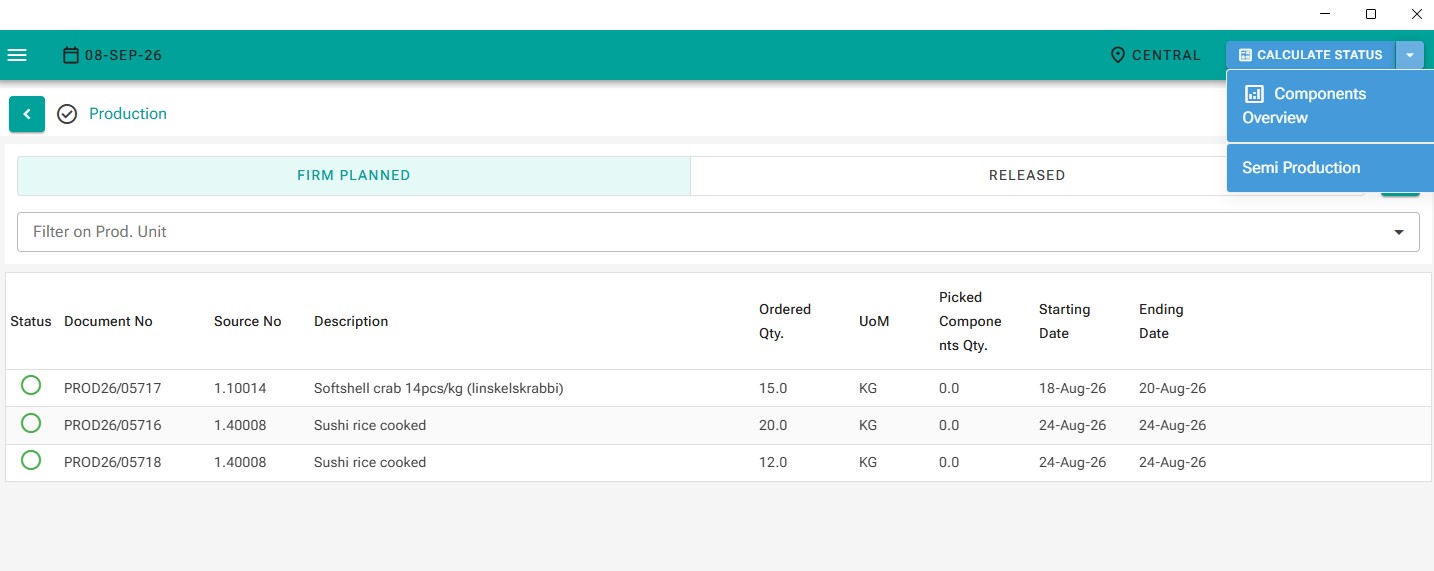Select document PROD26/05718
The height and width of the screenshot is (571, 1434).
(113, 462)
